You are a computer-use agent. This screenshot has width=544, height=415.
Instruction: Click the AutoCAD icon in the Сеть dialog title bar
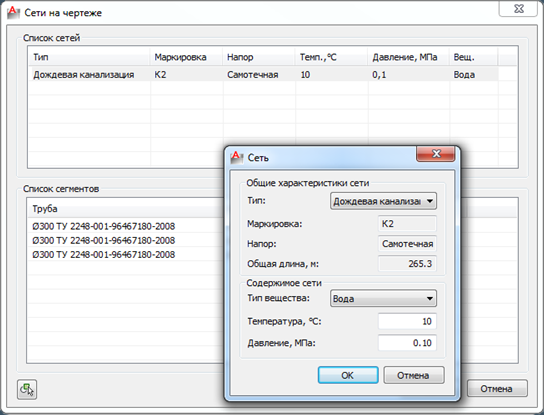click(x=237, y=158)
